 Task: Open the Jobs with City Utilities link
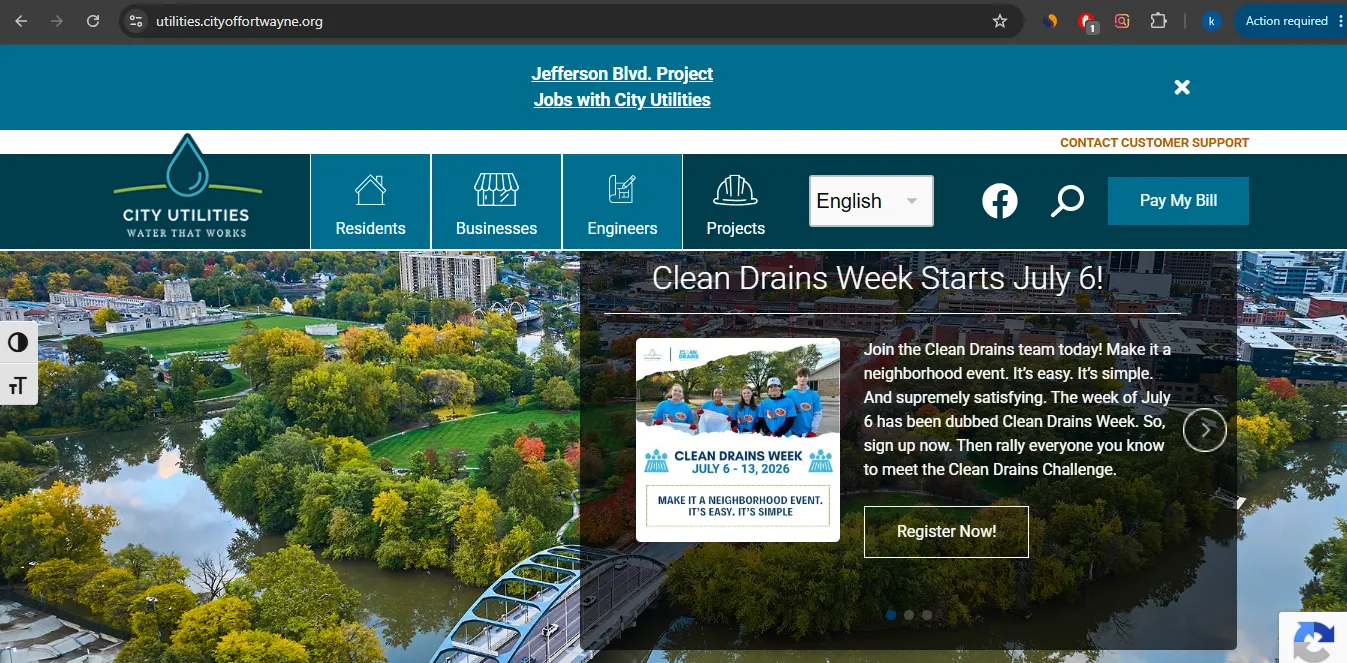tap(622, 100)
